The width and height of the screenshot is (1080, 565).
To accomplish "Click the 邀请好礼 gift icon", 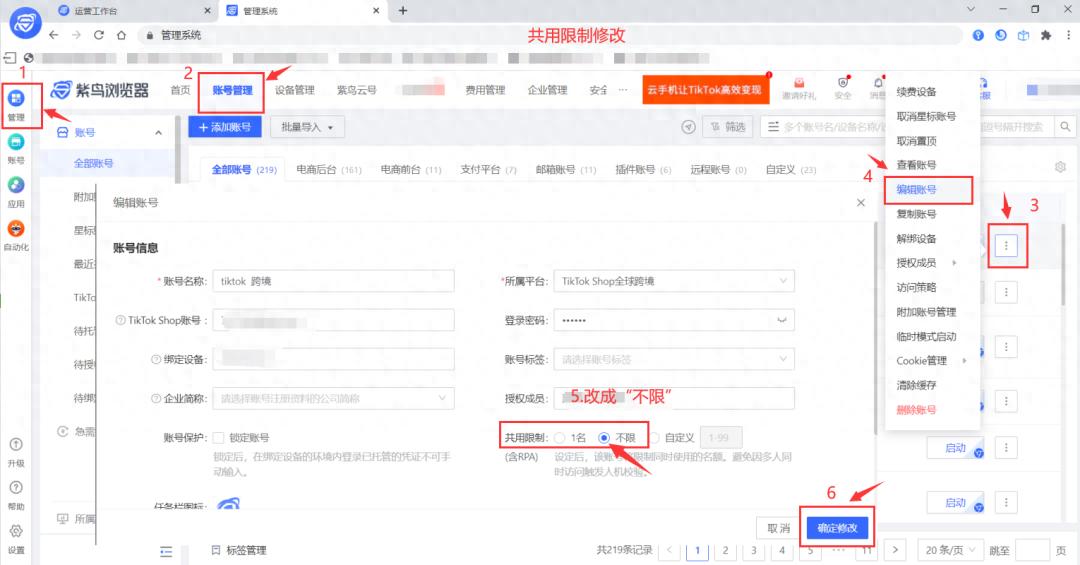I will 799,83.
